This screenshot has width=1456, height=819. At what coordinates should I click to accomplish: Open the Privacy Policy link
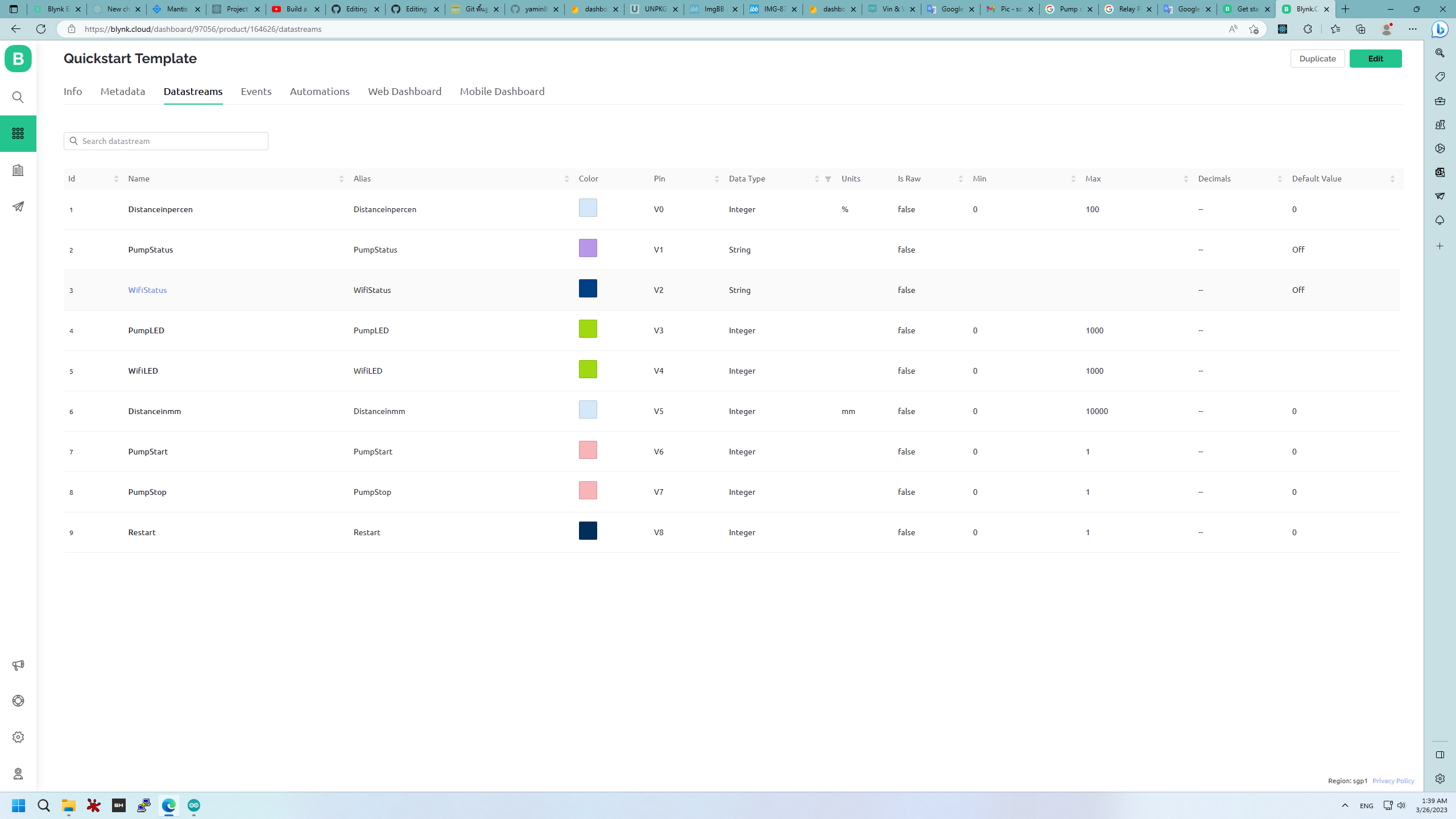click(x=1393, y=780)
